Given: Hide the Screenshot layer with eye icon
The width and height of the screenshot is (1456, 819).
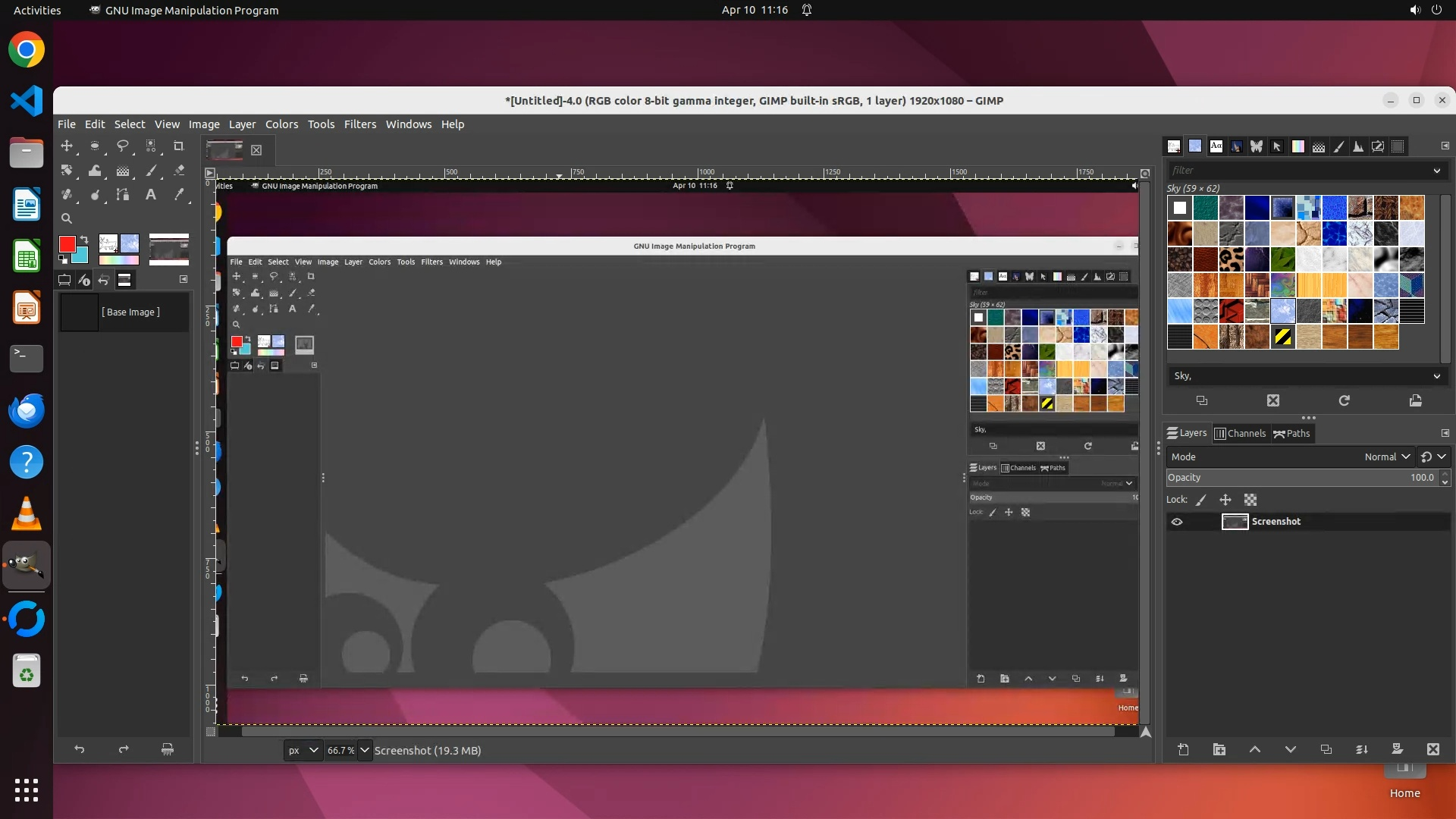Looking at the screenshot, I should point(1177,522).
